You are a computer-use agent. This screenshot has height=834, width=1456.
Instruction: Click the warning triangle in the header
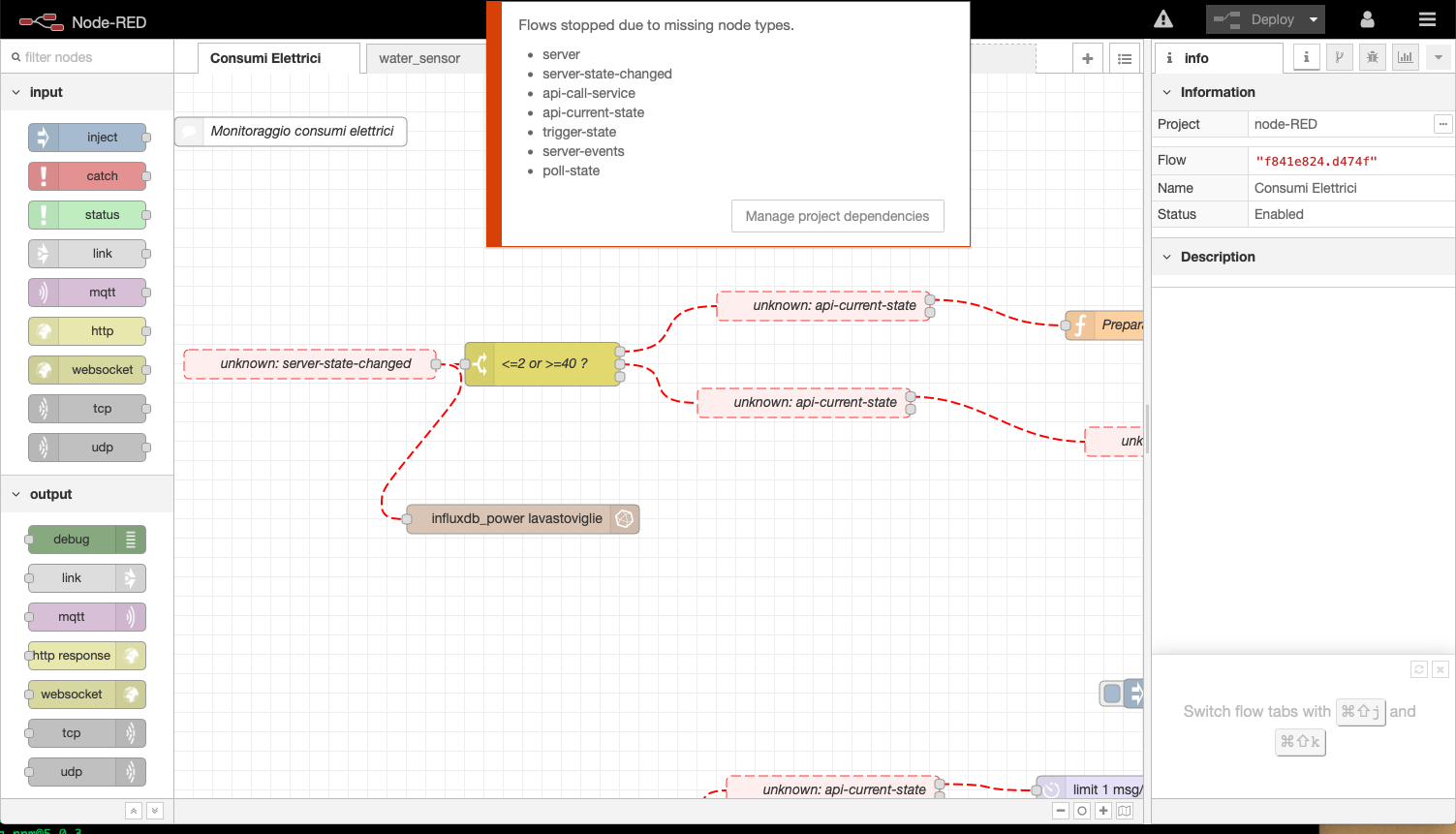pos(1162,17)
